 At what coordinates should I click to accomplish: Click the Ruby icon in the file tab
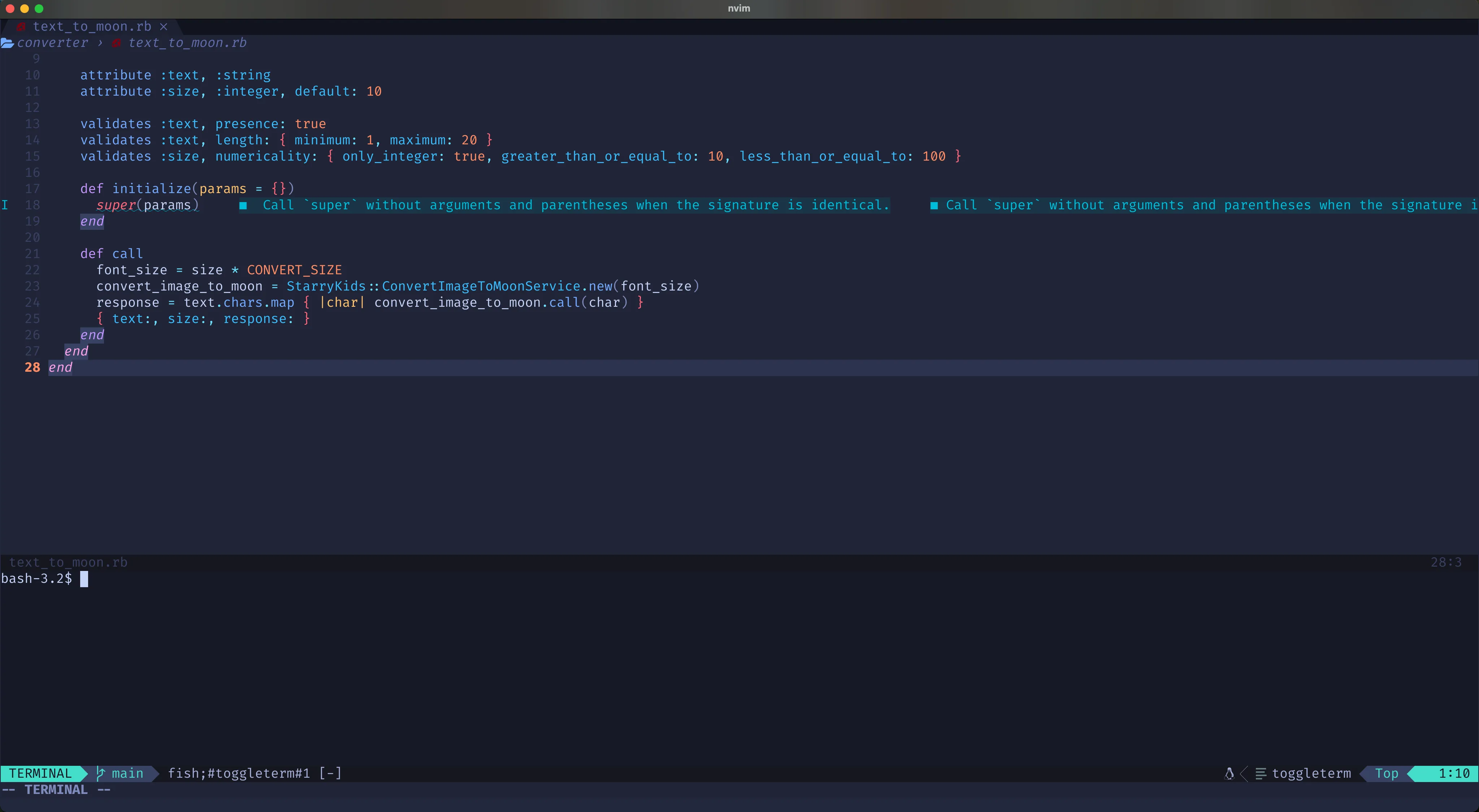(x=21, y=27)
